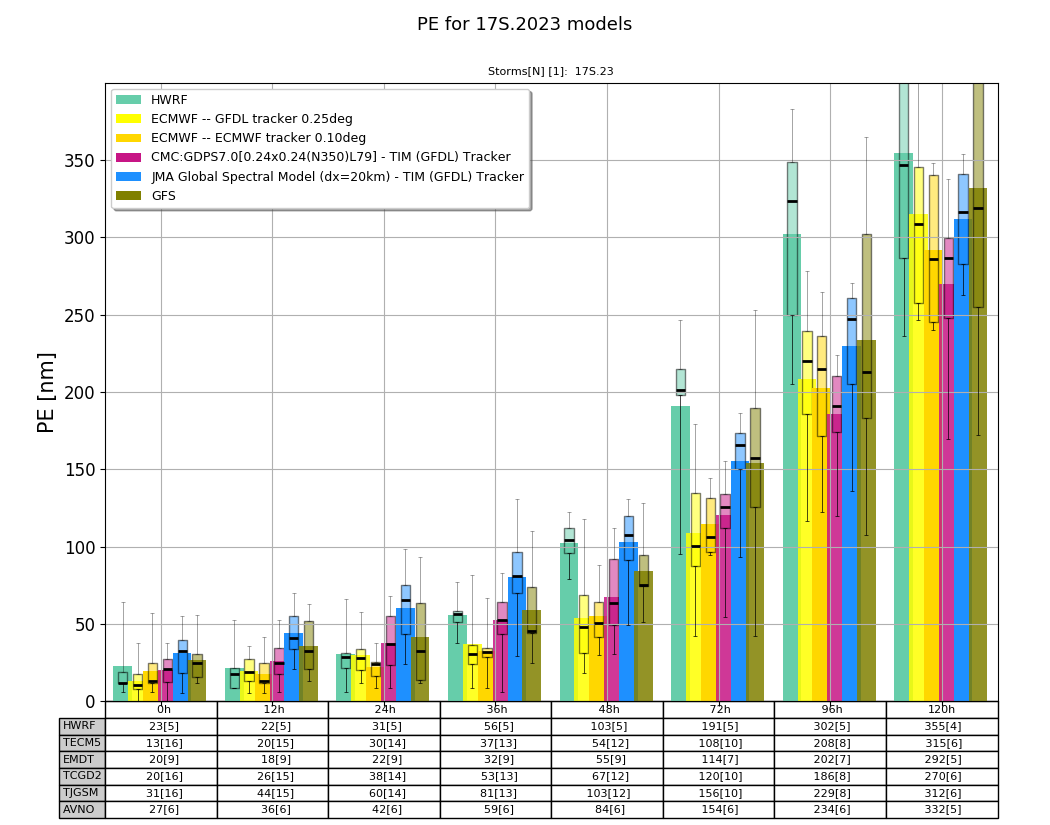Click the PE [nm] y-axis label
1050x825 pixels.
click(x=45, y=393)
